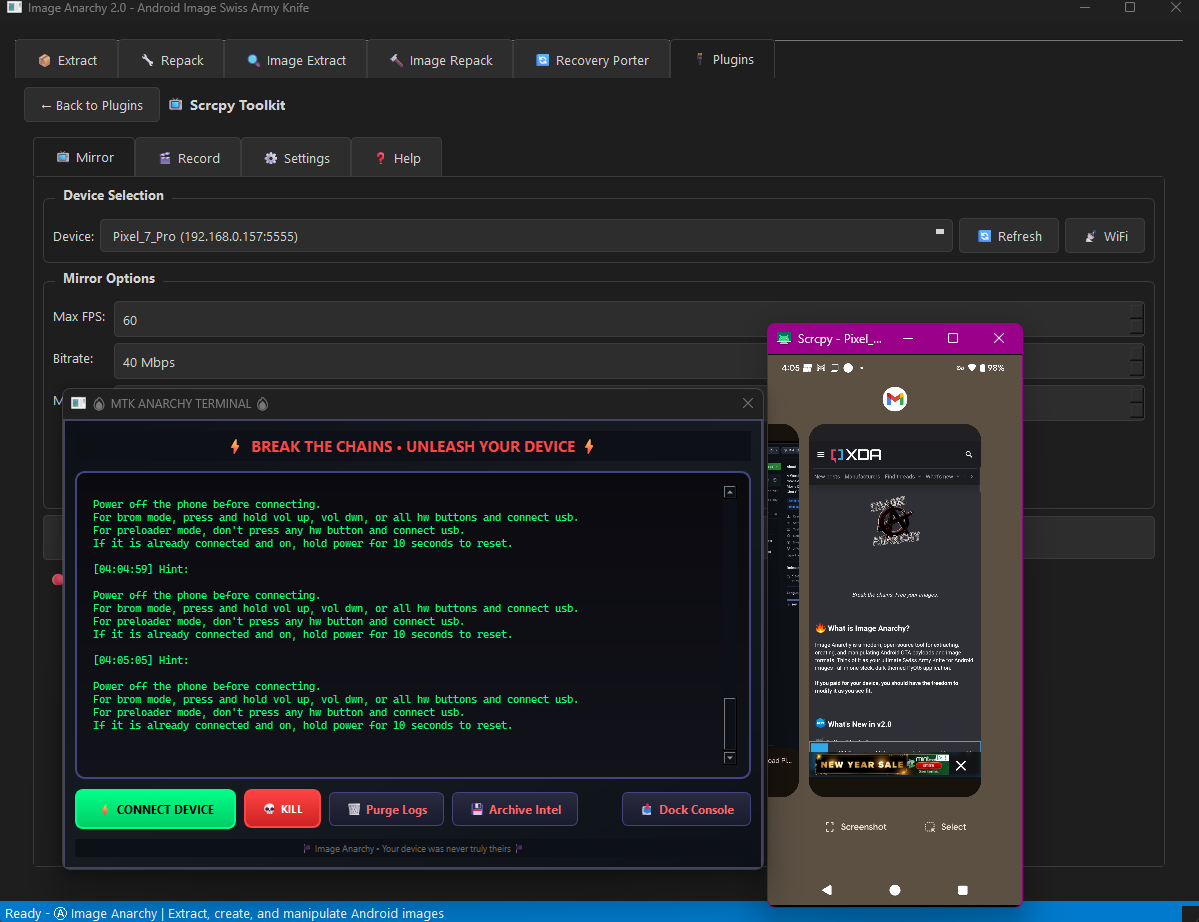This screenshot has height=922, width=1199.
Task: Close the MTK Anarchy Terminal
Action: 748,403
